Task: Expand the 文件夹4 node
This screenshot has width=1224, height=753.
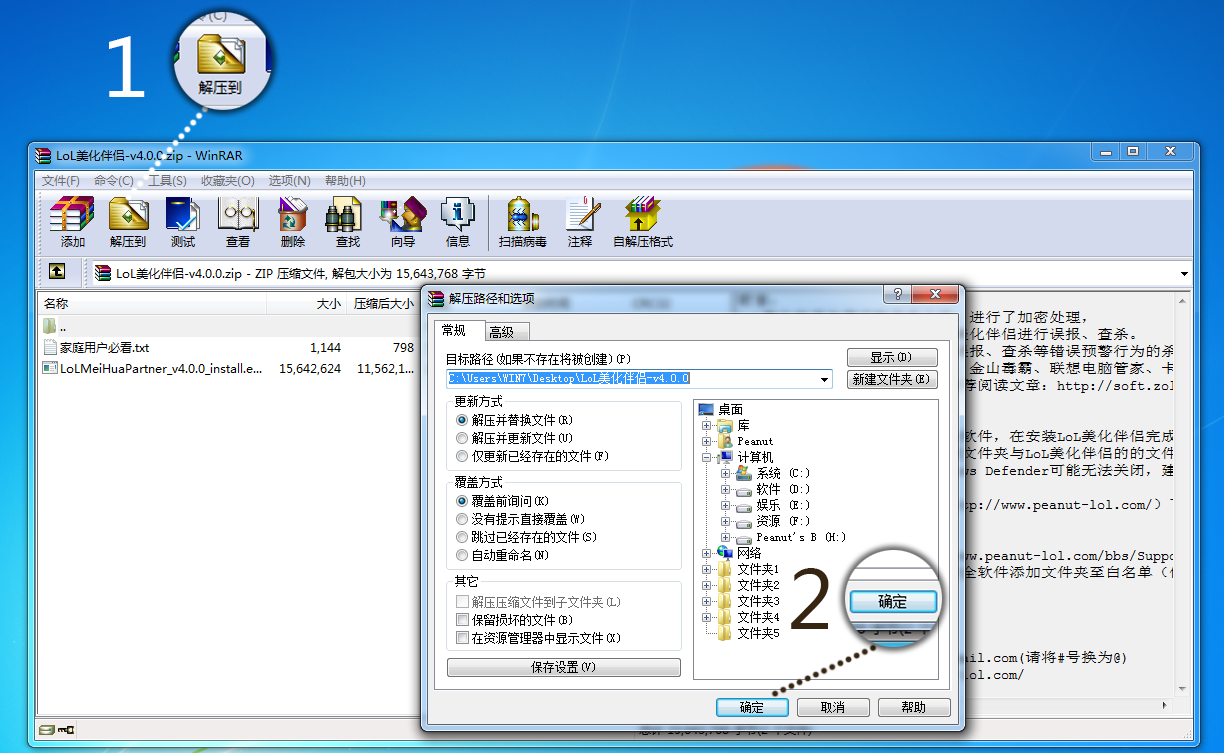Action: [x=707, y=617]
